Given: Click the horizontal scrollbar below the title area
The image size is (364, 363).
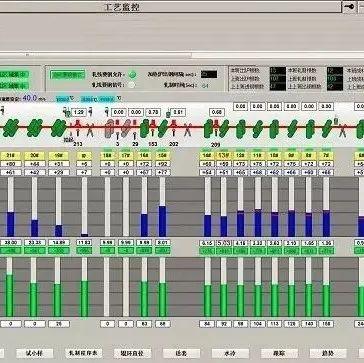Looking at the screenshot, I should click(182, 54).
